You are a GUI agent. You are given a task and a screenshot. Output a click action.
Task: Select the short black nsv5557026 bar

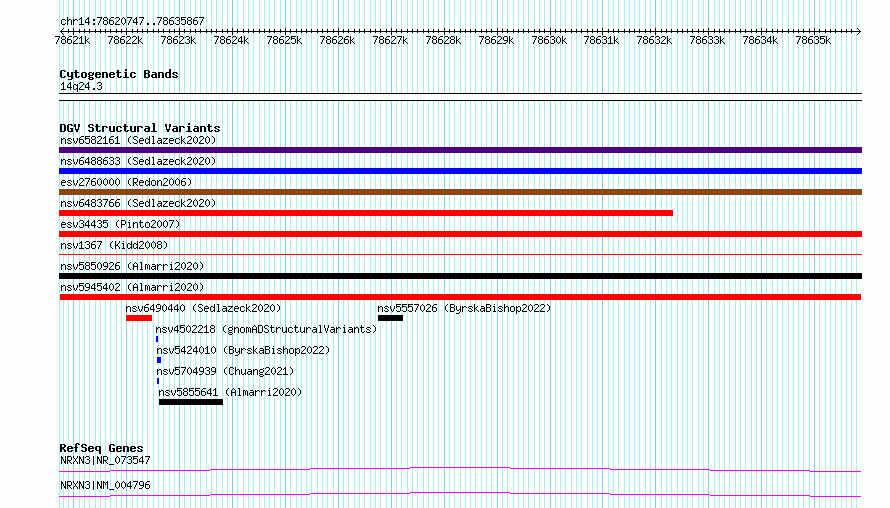click(x=391, y=318)
